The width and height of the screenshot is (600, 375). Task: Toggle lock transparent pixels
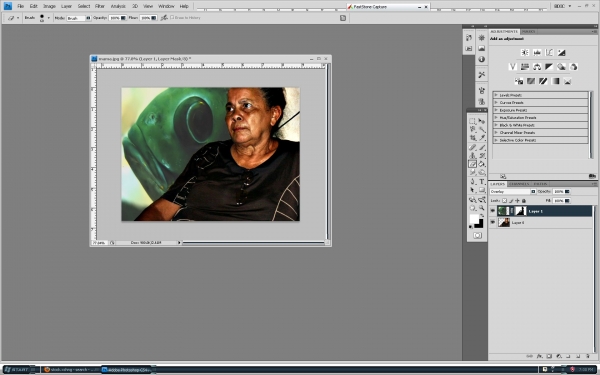[x=505, y=201]
